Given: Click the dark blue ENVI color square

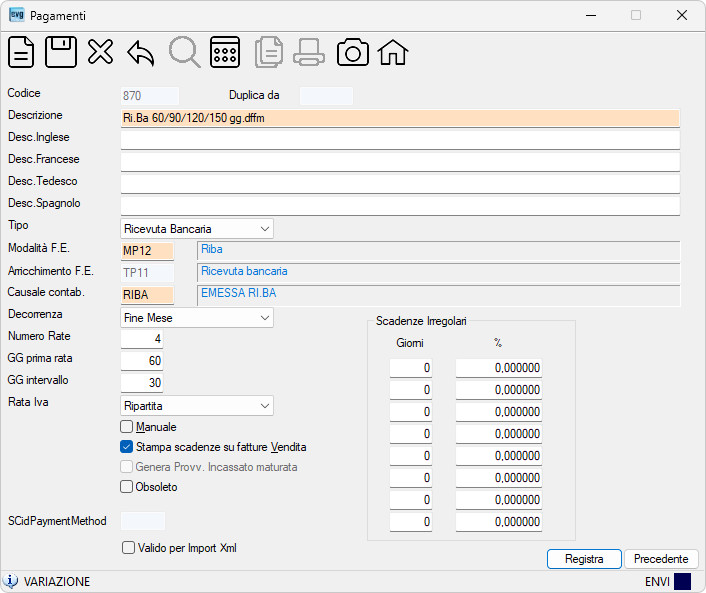Looking at the screenshot, I should [682, 581].
